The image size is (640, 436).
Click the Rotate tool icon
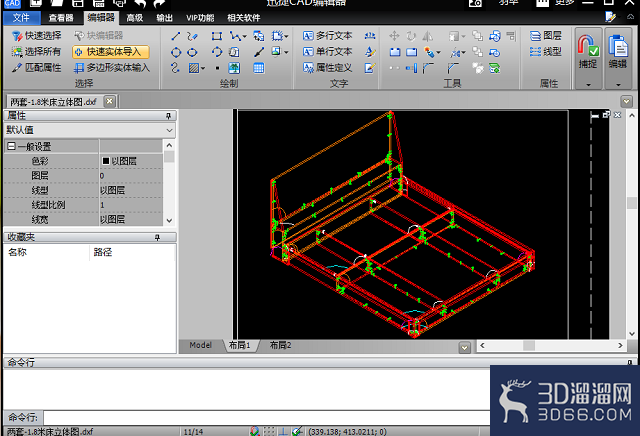pos(411,36)
